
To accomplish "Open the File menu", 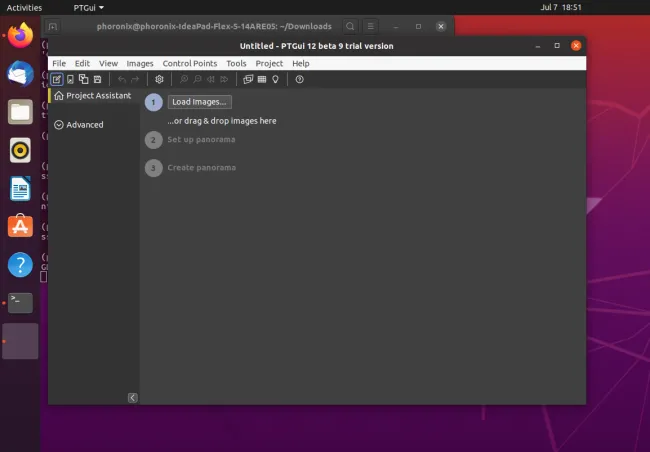I will click(x=59, y=63).
